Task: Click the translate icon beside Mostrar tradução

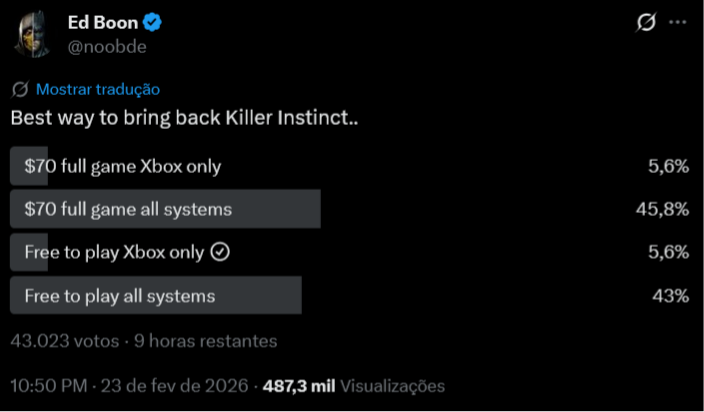Action: (20, 89)
